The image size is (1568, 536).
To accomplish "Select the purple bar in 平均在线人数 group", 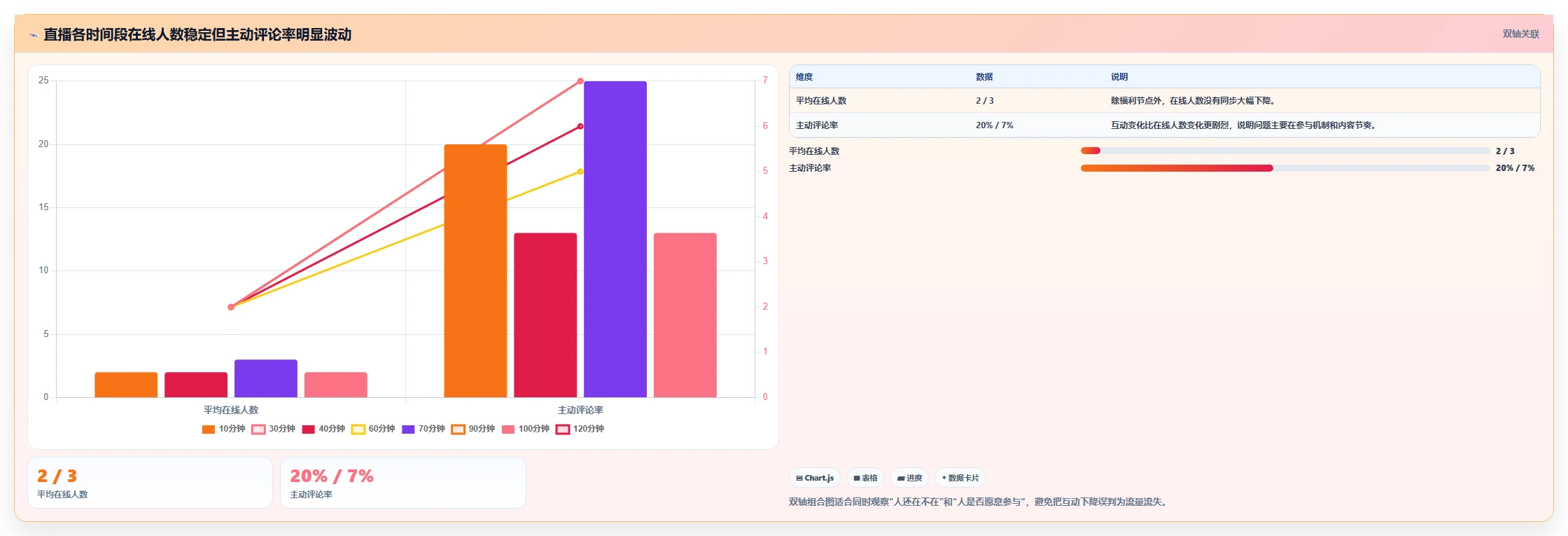I will click(266, 378).
